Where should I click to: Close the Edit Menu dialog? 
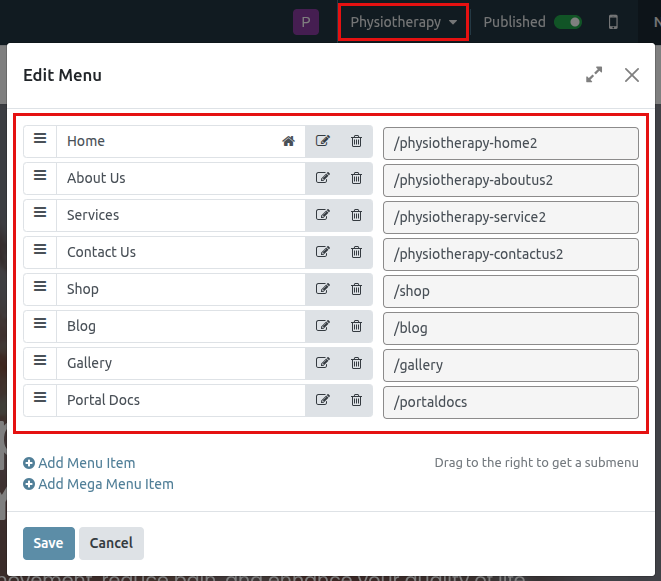click(x=631, y=75)
